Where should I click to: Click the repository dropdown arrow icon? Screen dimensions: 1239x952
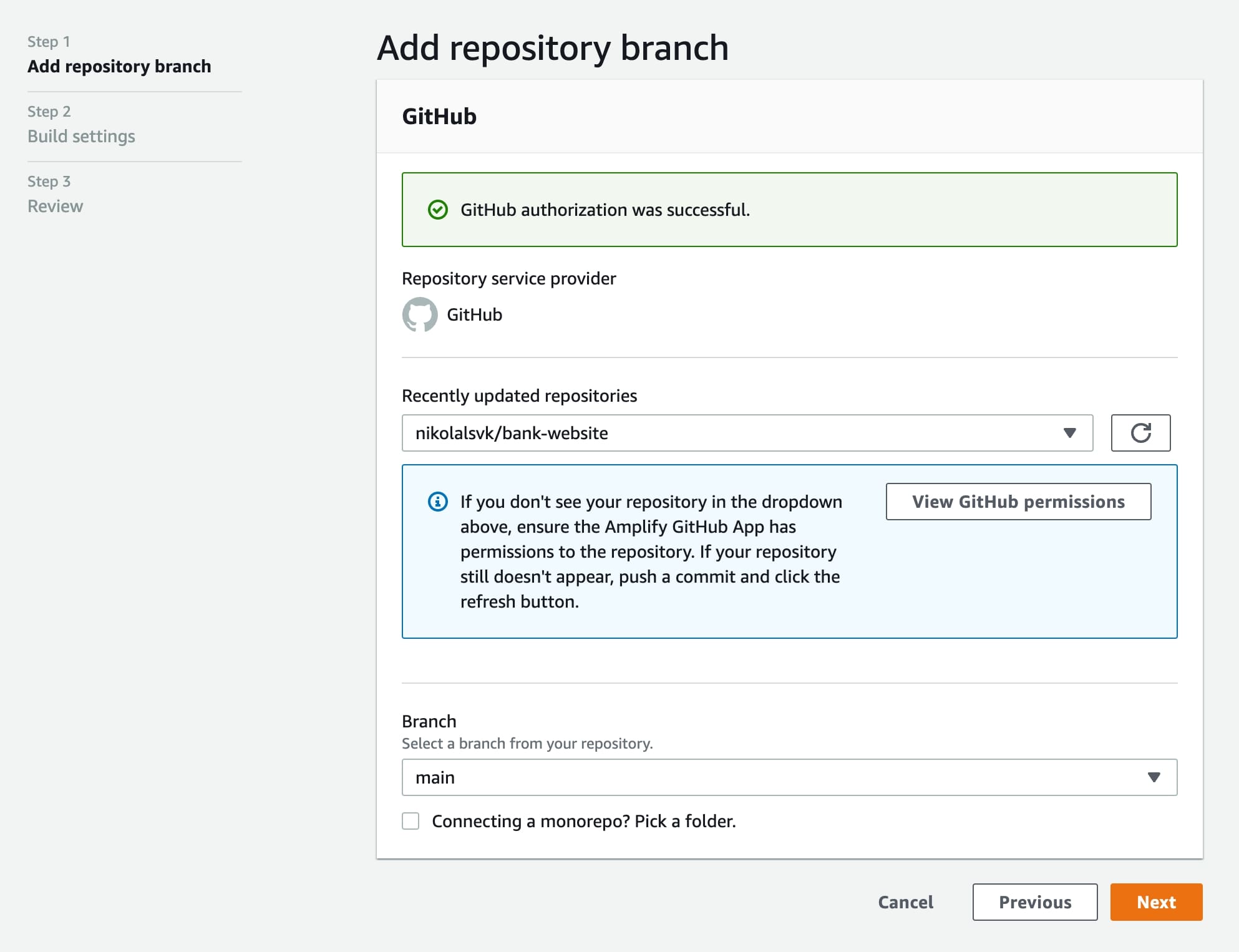[x=1069, y=433]
